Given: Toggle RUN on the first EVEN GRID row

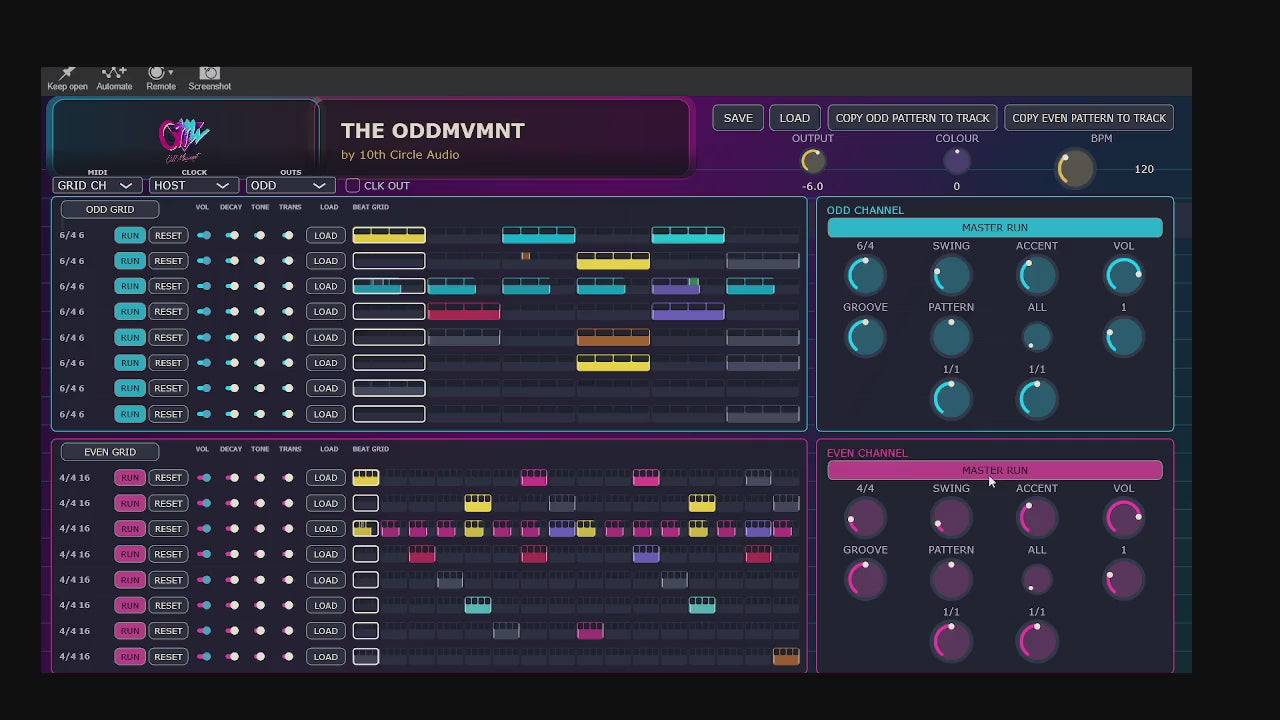Looking at the screenshot, I should 129,478.
